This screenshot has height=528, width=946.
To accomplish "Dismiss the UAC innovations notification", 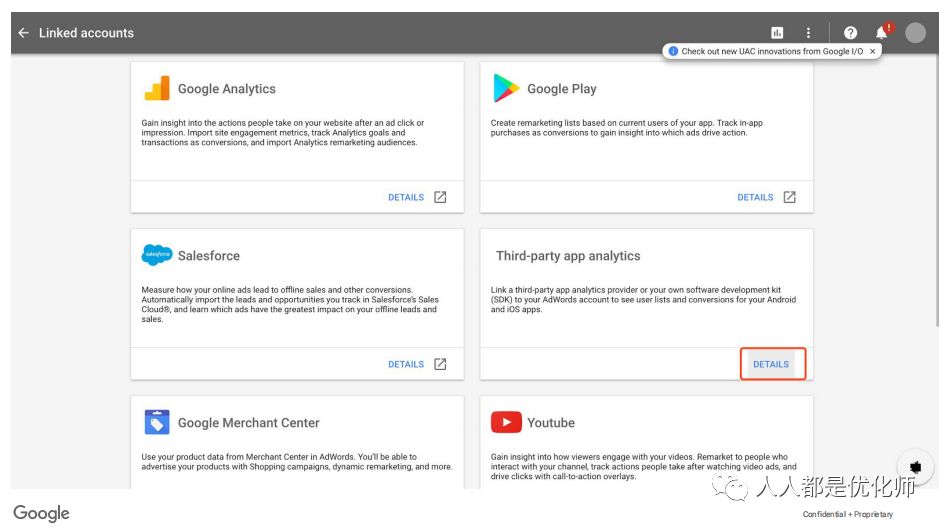I will [x=872, y=51].
